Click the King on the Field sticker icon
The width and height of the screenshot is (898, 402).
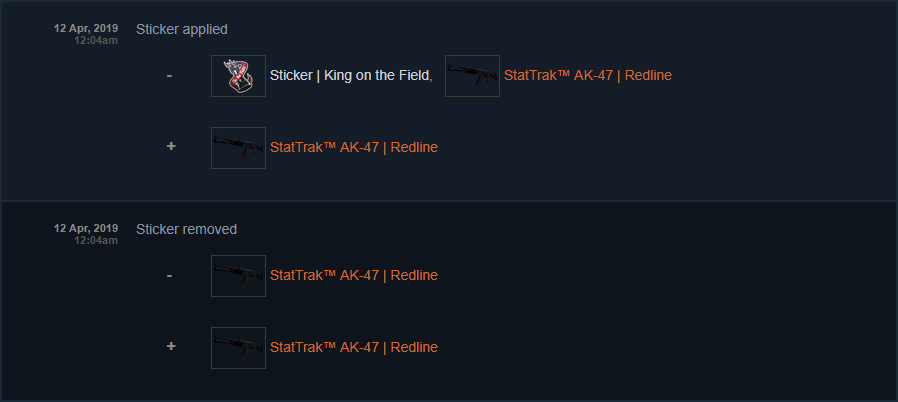[x=238, y=76]
